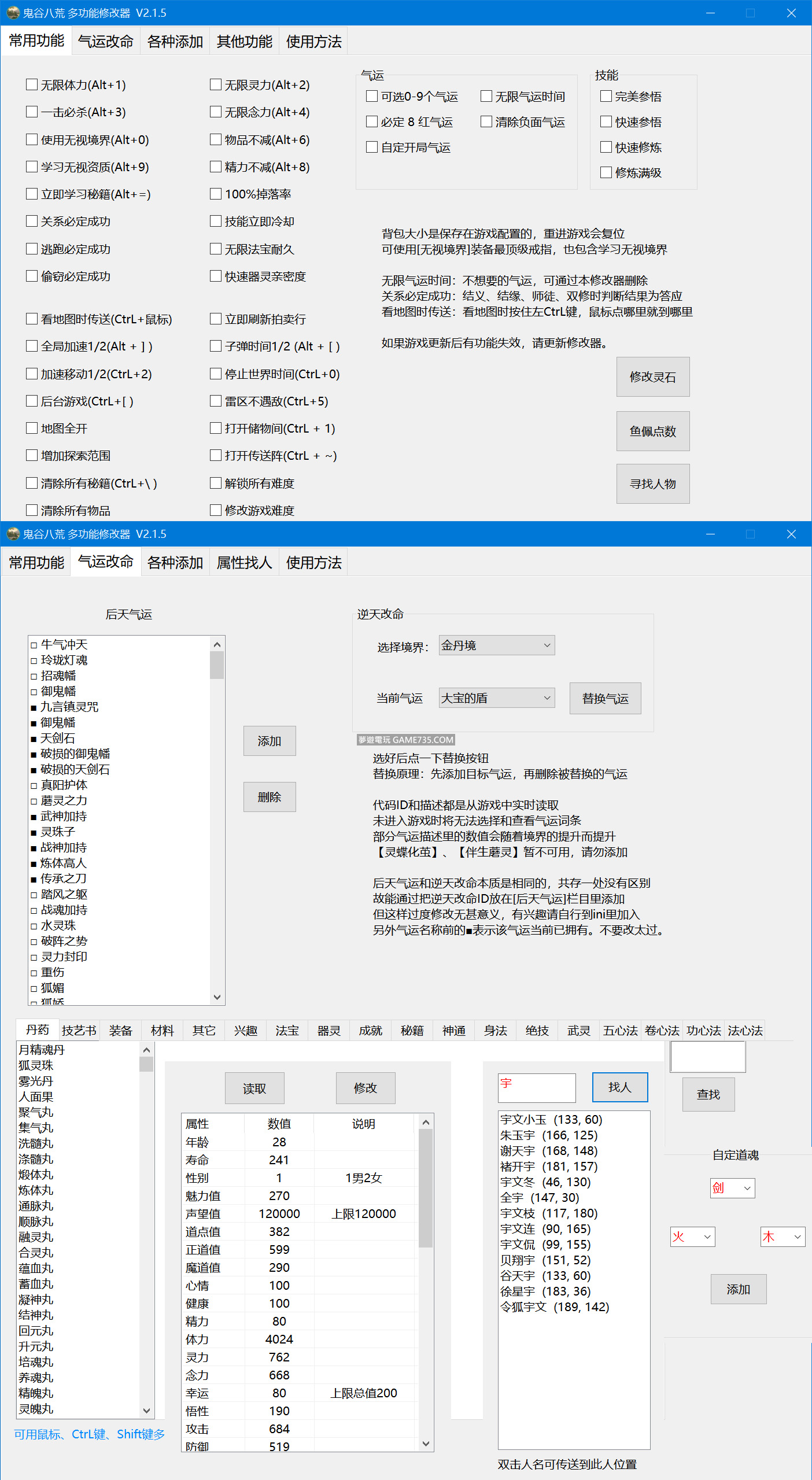812x1480 pixels.
Task: Check the 完美参悟 skill option
Action: (606, 97)
